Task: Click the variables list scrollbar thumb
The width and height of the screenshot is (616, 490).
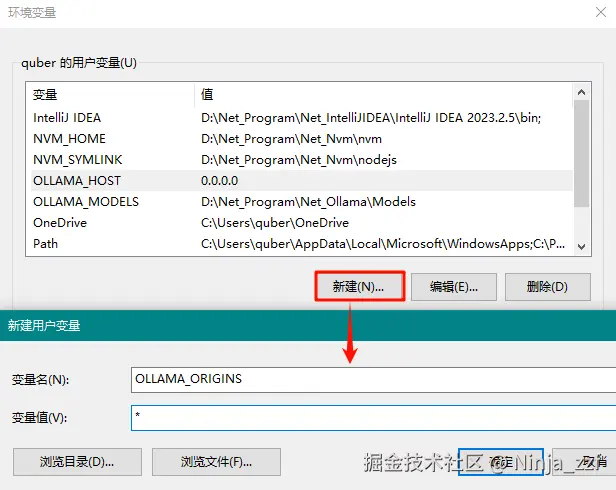Action: [x=581, y=153]
